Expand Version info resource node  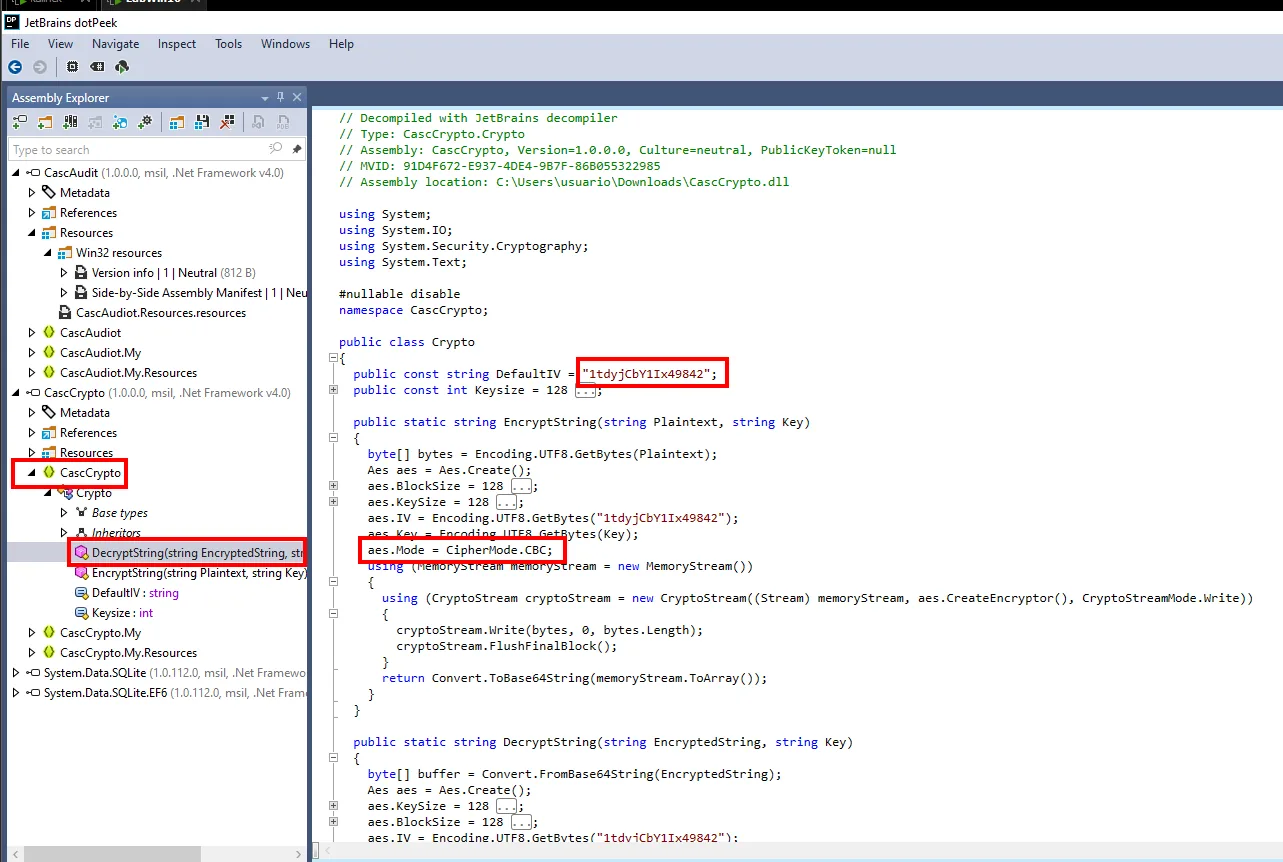[x=65, y=273]
